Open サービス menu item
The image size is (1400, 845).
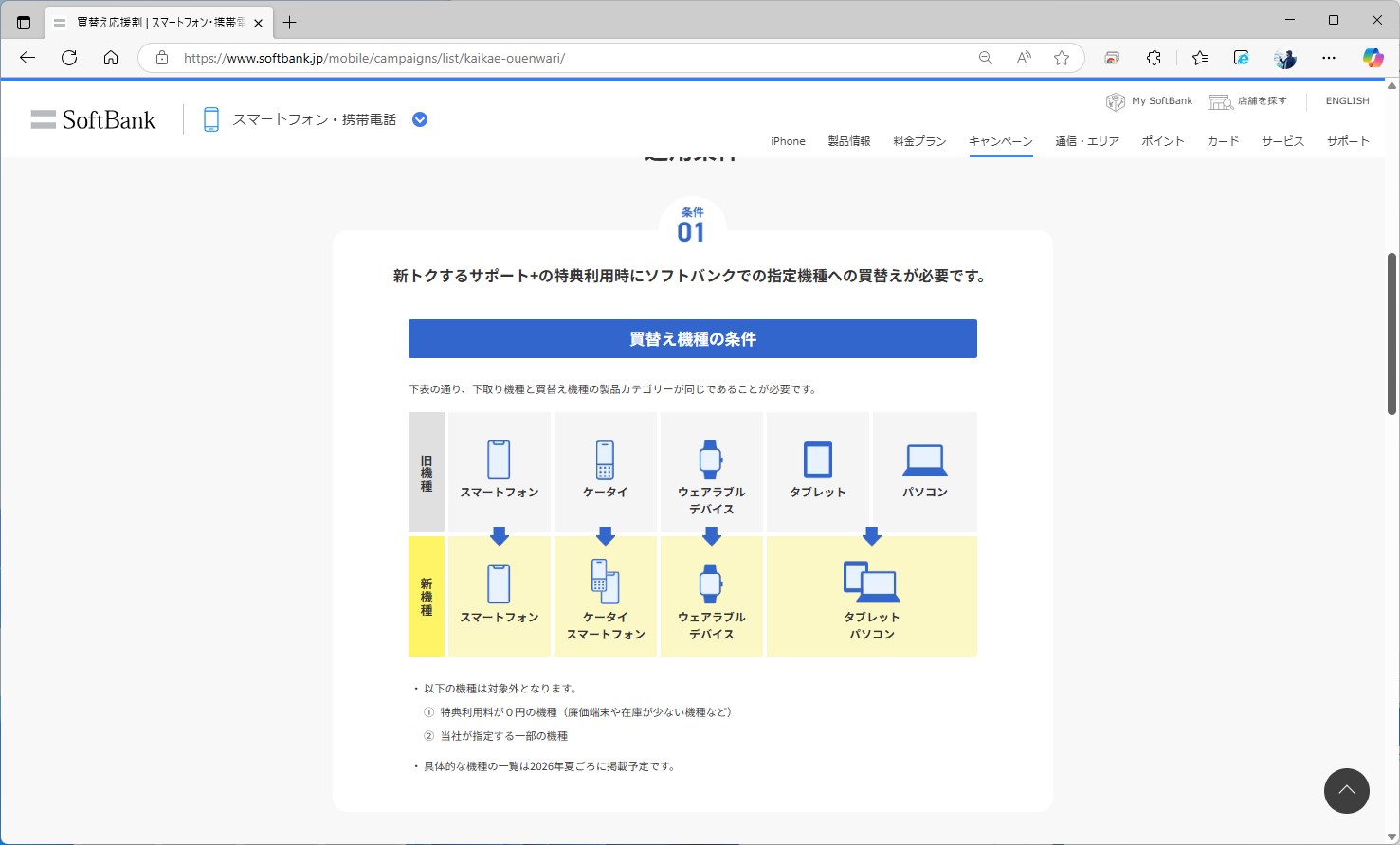tap(1282, 141)
